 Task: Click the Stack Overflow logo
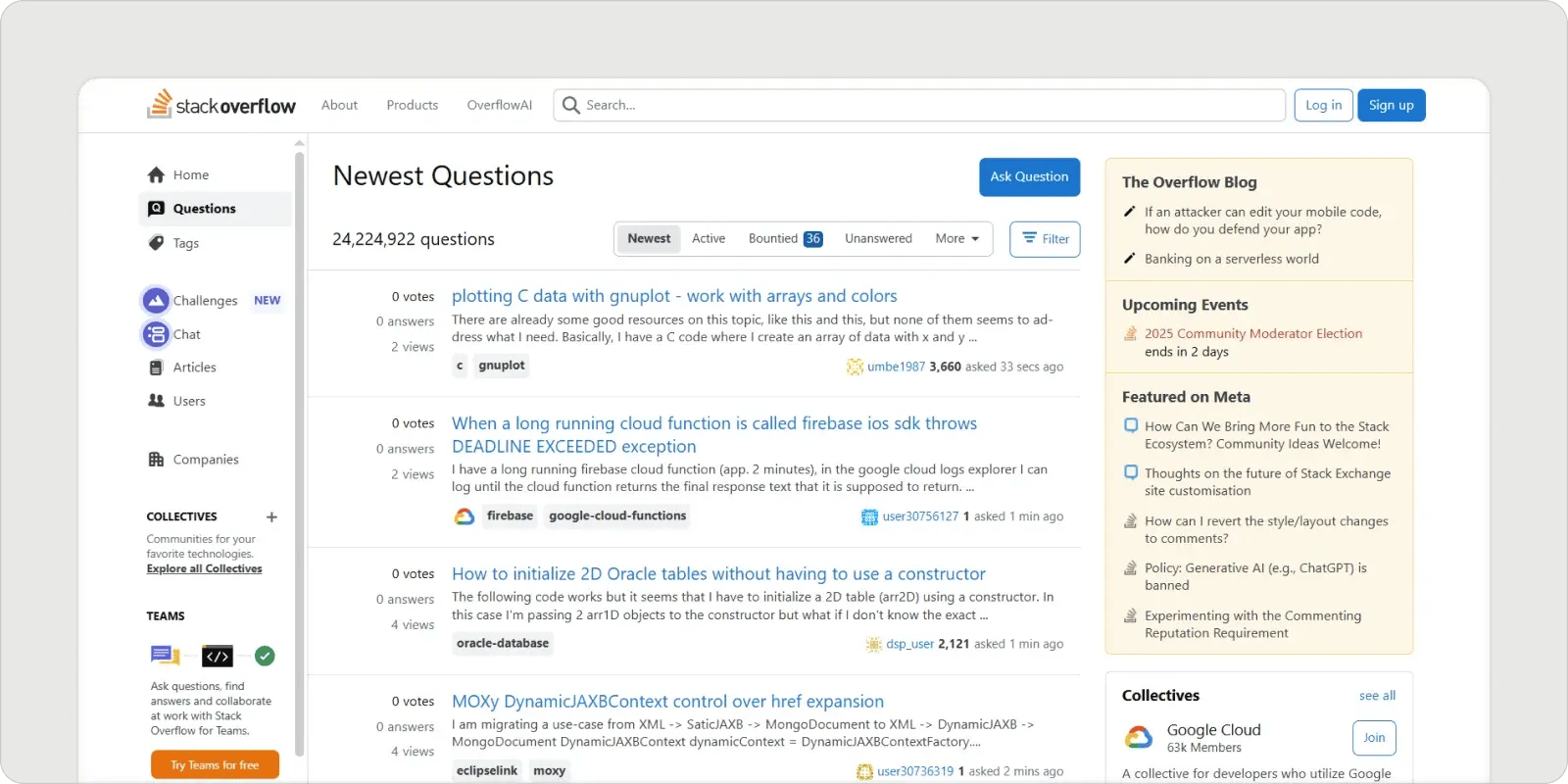tap(221, 104)
